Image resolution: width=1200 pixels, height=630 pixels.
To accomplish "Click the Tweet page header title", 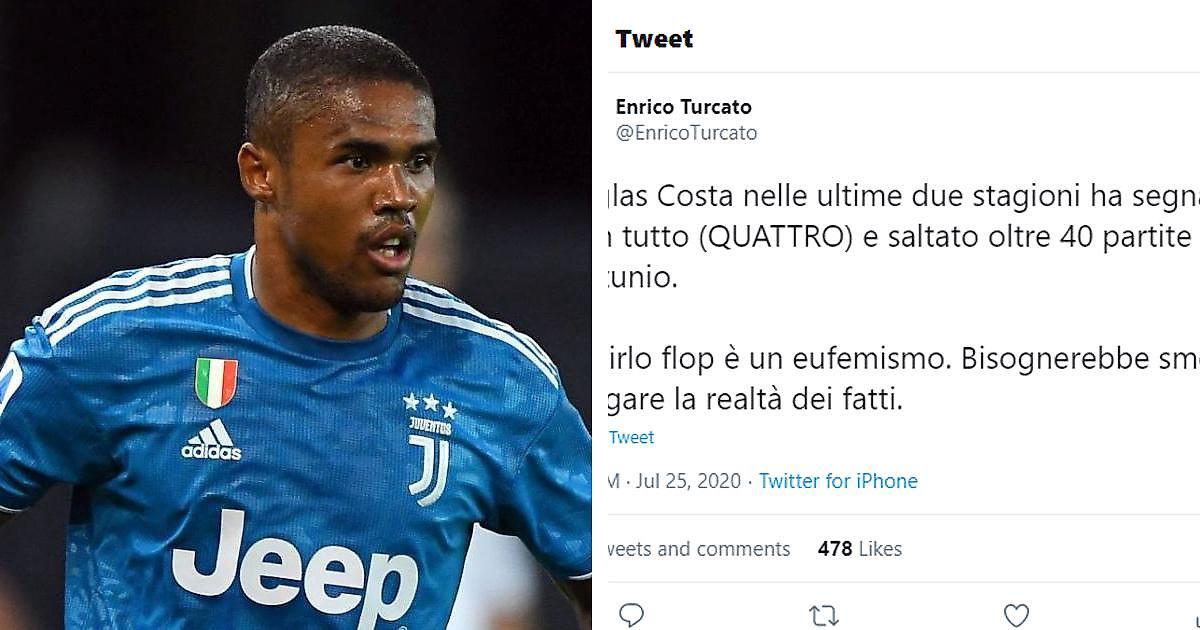I will pyautogui.click(x=654, y=39).
